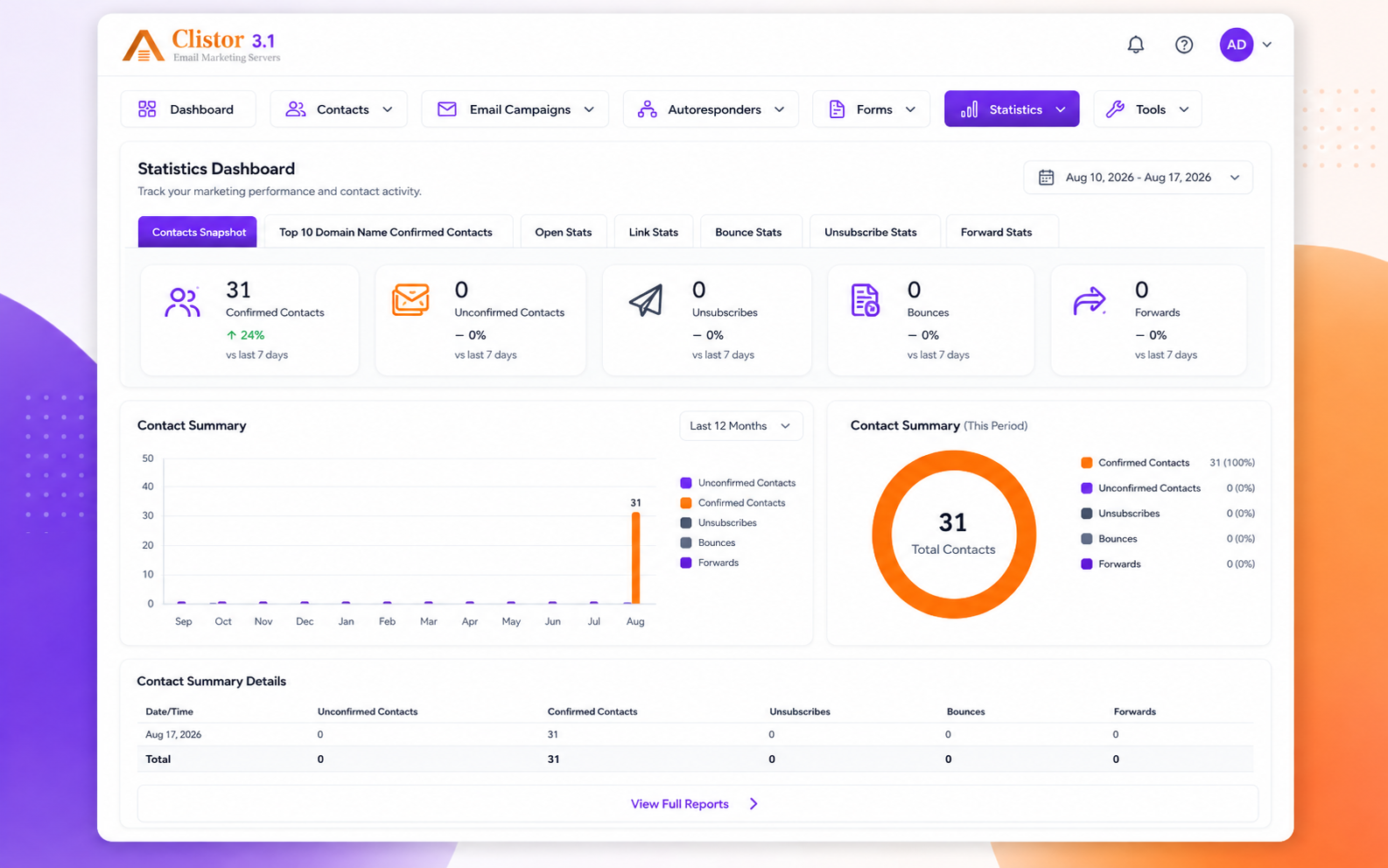Toggle Unsubscribes series in bar chart legend

pyautogui.click(x=719, y=523)
